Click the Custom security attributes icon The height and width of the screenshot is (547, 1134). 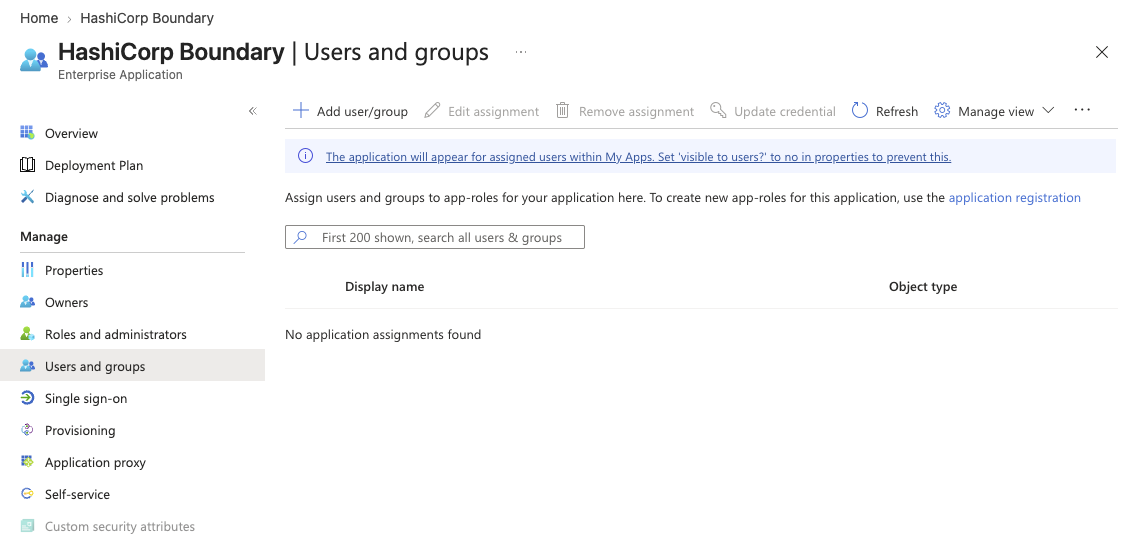point(27,526)
